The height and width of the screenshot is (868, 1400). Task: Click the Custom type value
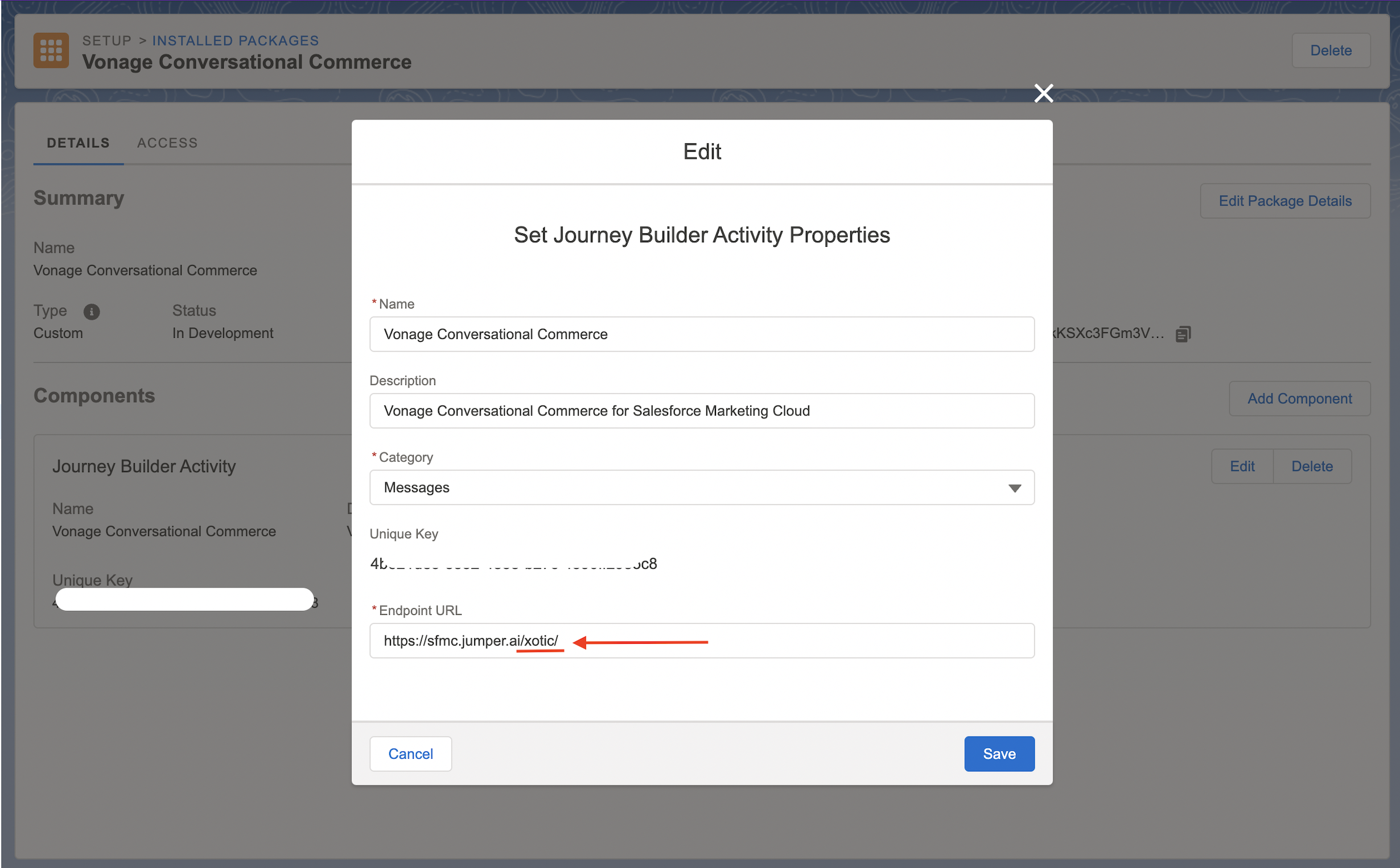click(x=58, y=333)
